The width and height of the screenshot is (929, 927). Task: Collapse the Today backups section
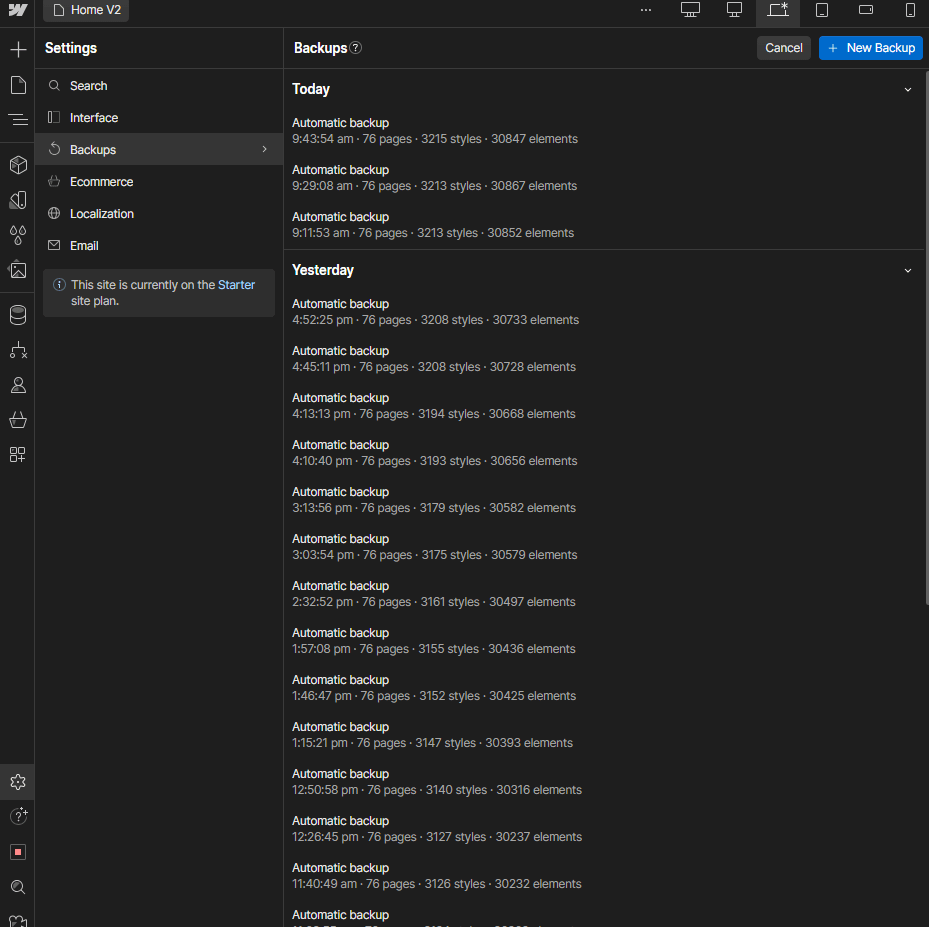tap(907, 89)
